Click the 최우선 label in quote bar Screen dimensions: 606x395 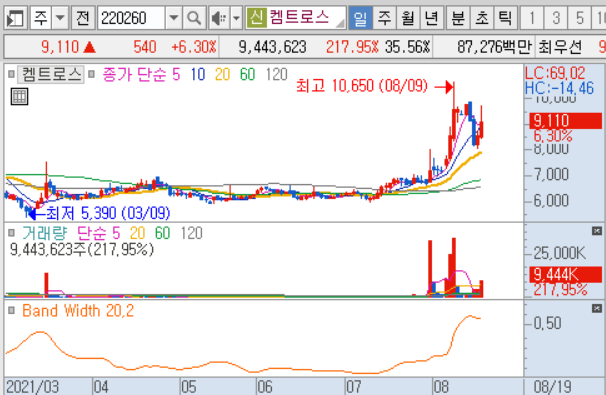click(560, 47)
